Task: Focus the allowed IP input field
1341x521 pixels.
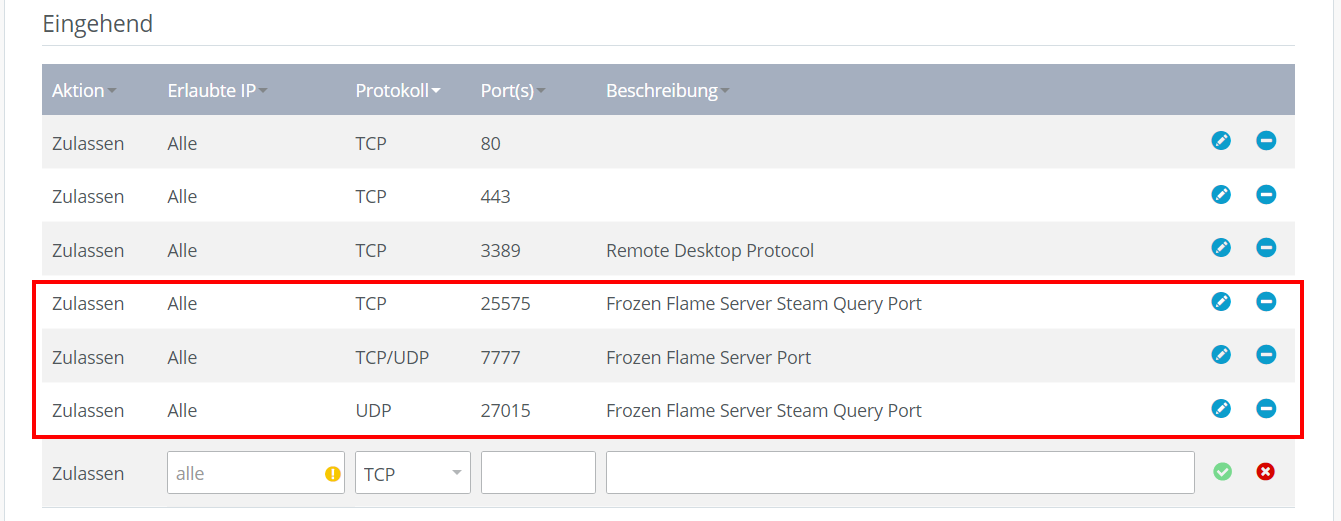Action: tap(256, 473)
